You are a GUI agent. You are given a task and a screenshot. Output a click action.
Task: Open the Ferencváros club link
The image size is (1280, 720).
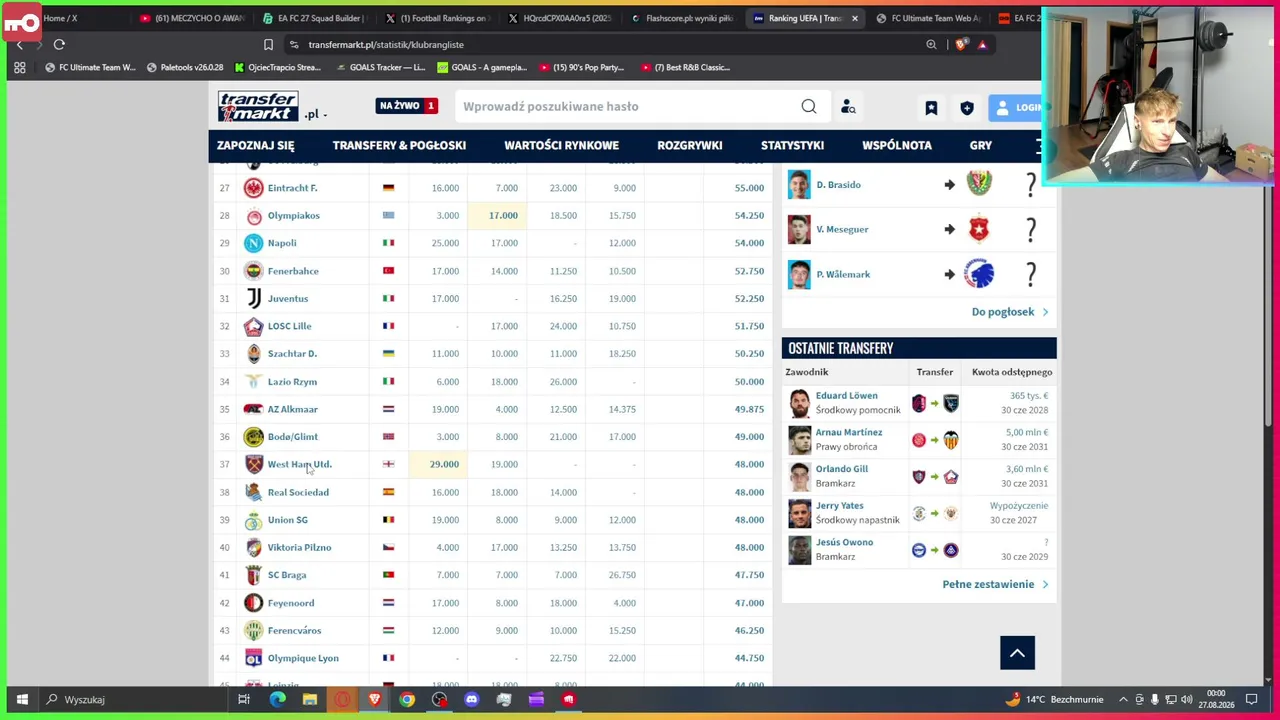click(294, 631)
